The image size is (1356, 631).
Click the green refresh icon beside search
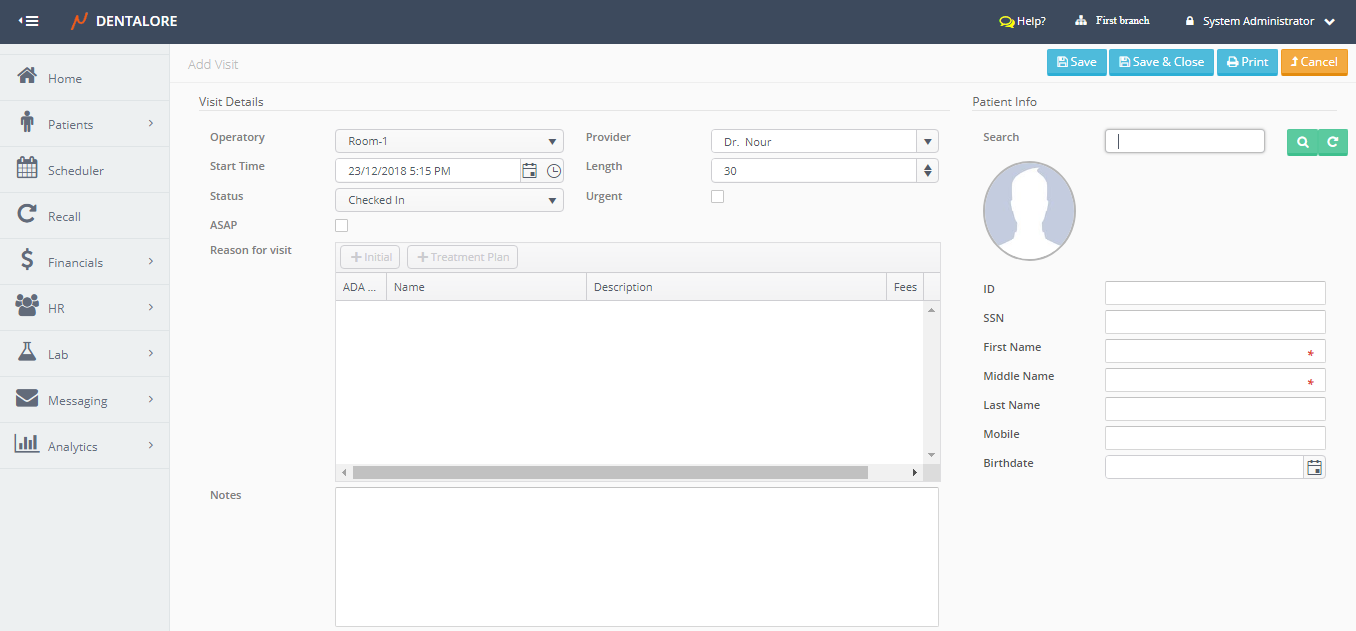(1332, 143)
